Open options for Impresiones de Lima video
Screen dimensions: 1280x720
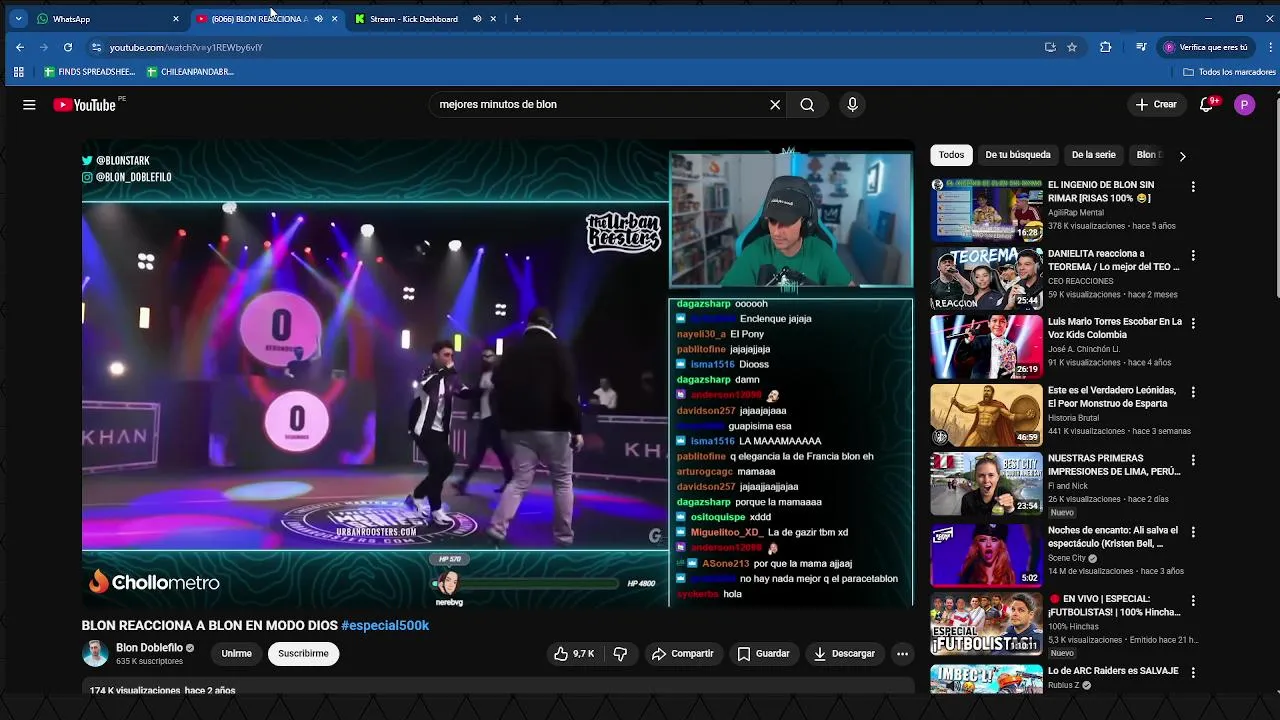point(1192,461)
